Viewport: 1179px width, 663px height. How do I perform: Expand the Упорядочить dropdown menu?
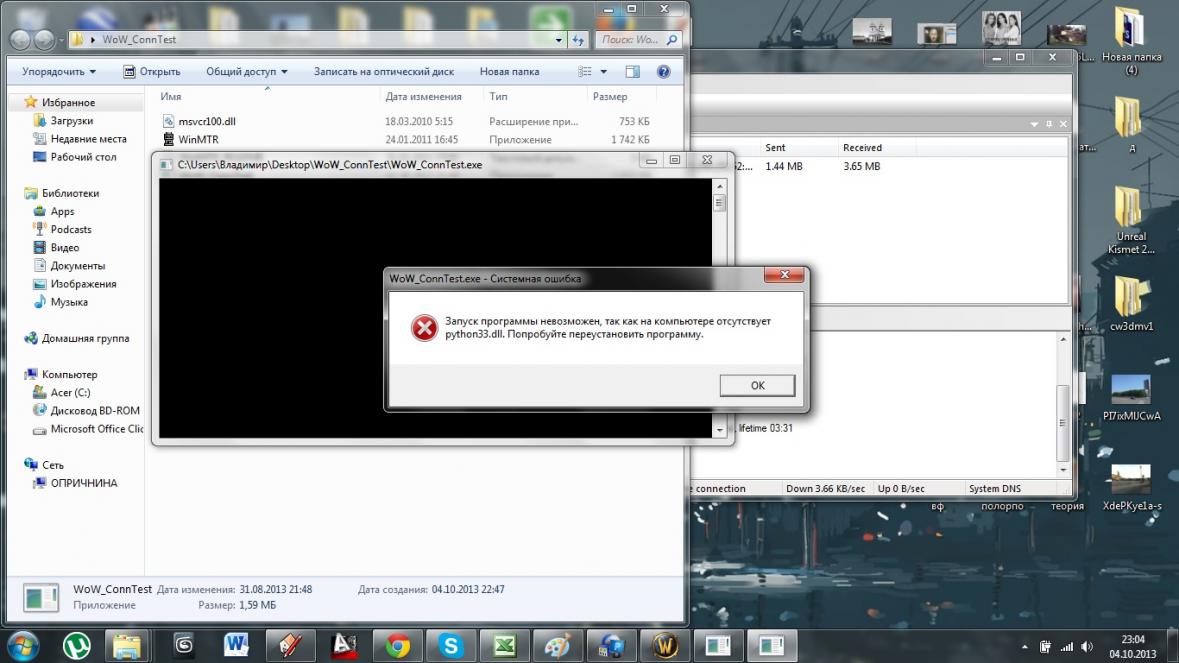pos(59,72)
